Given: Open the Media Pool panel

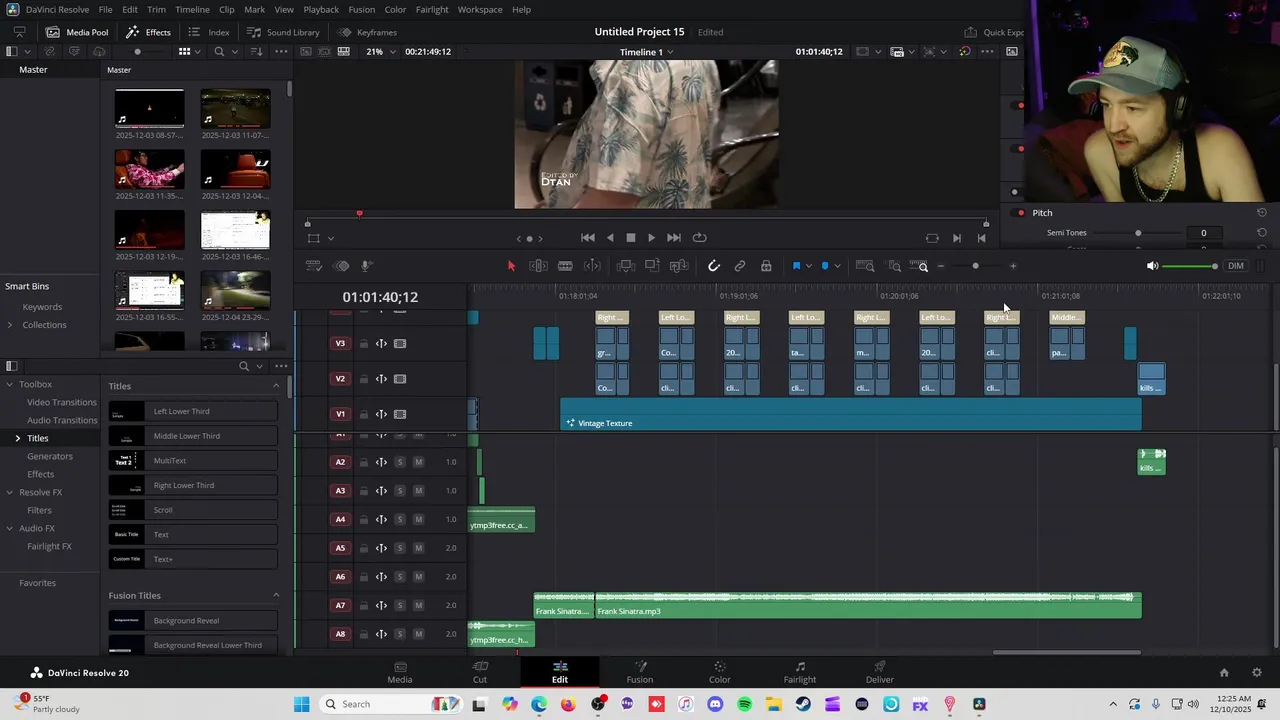Looking at the screenshot, I should (78, 32).
